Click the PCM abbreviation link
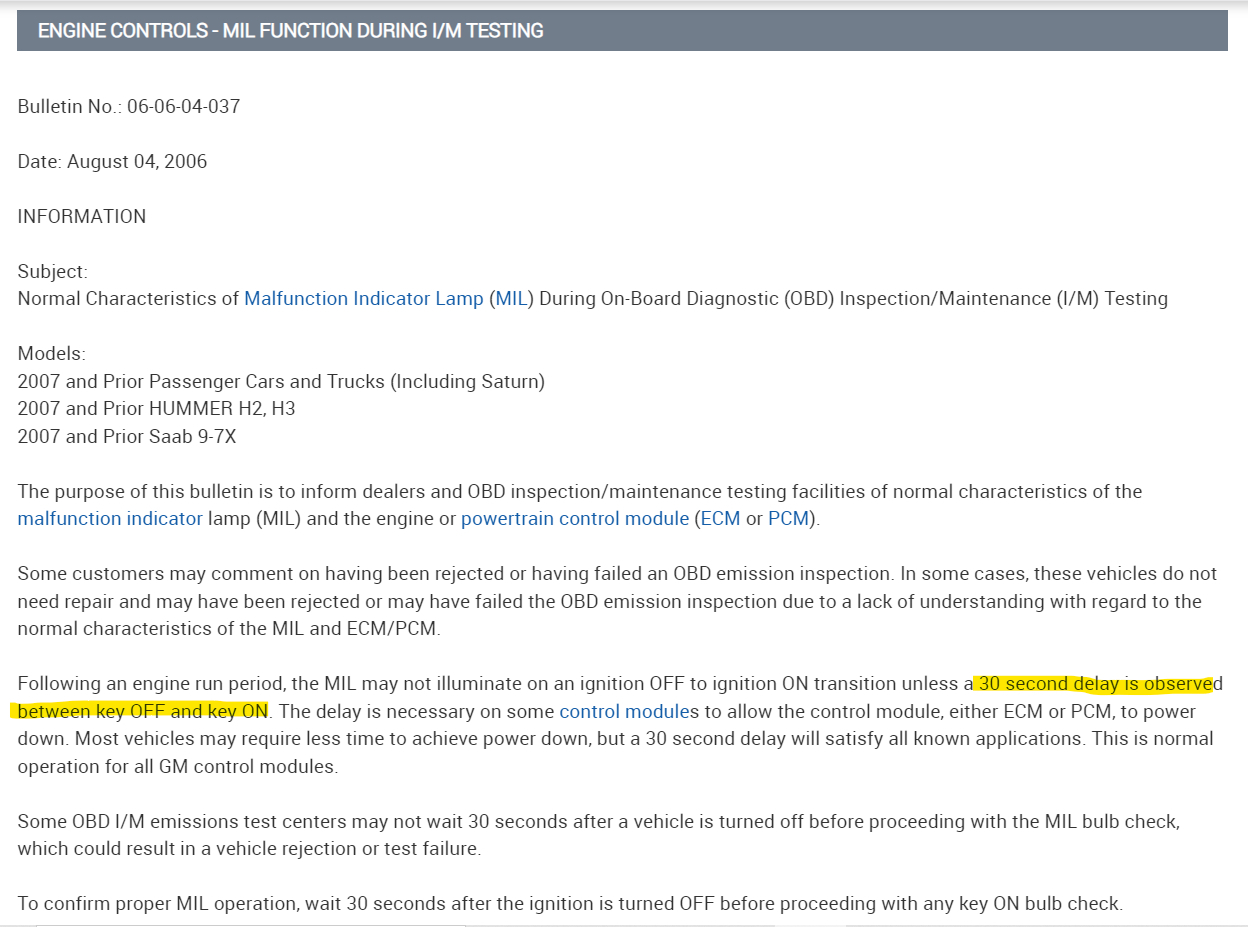1248x927 pixels. coord(788,519)
